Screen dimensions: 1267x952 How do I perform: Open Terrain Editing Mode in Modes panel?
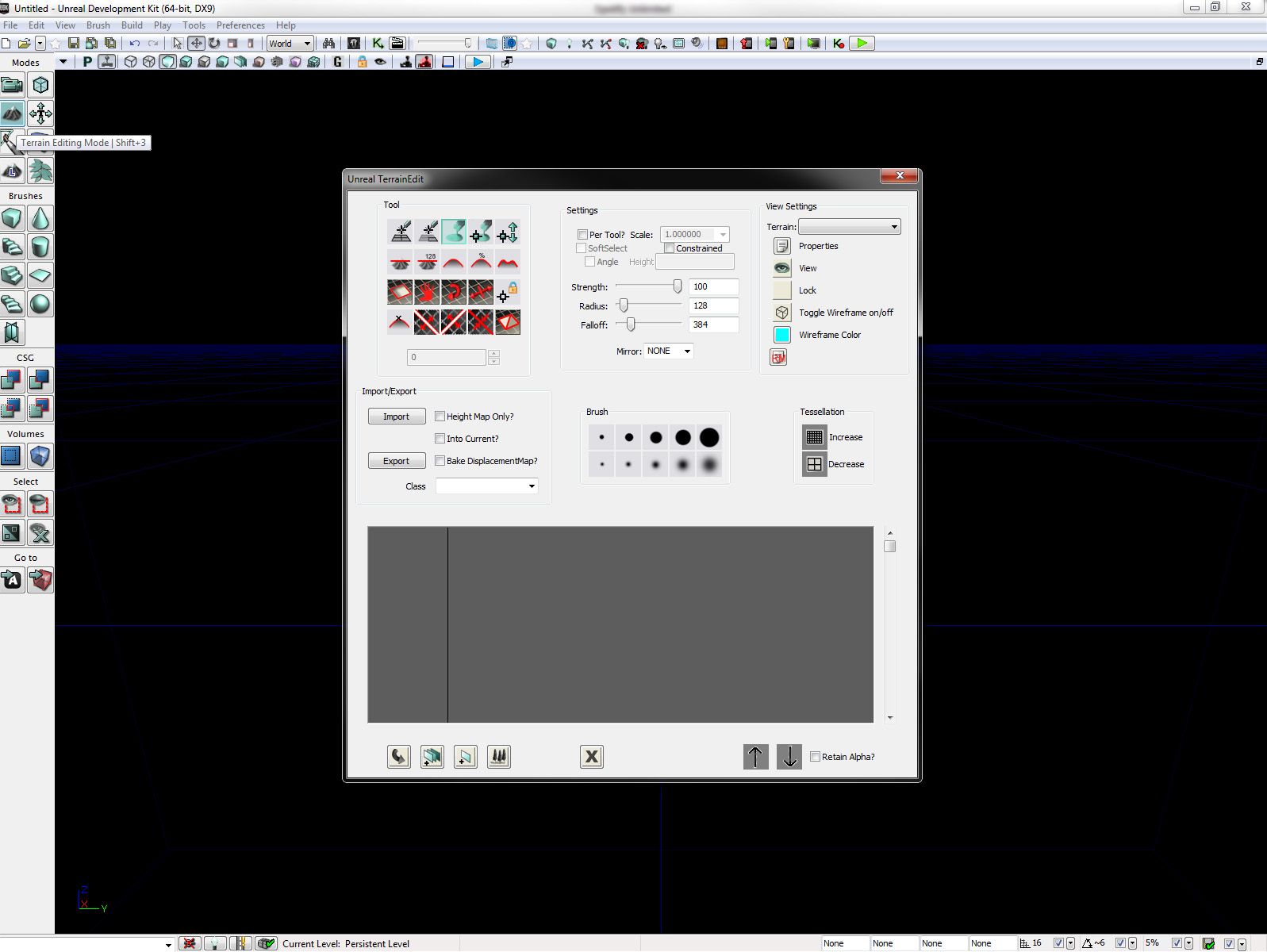point(12,113)
